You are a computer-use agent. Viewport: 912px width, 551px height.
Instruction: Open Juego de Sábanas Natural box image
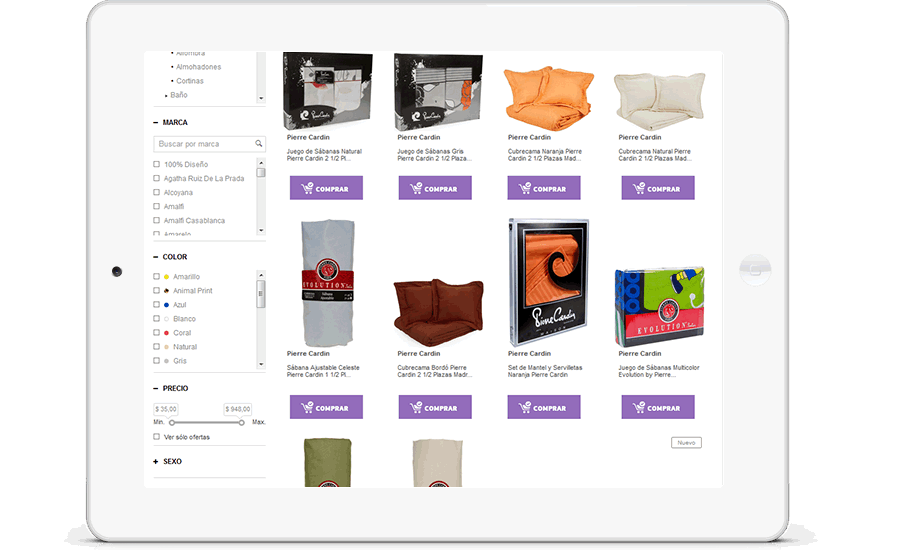[328, 91]
